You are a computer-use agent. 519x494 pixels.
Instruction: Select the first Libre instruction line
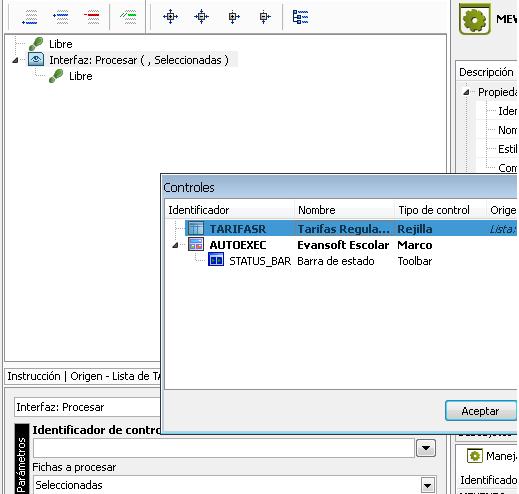(60, 44)
